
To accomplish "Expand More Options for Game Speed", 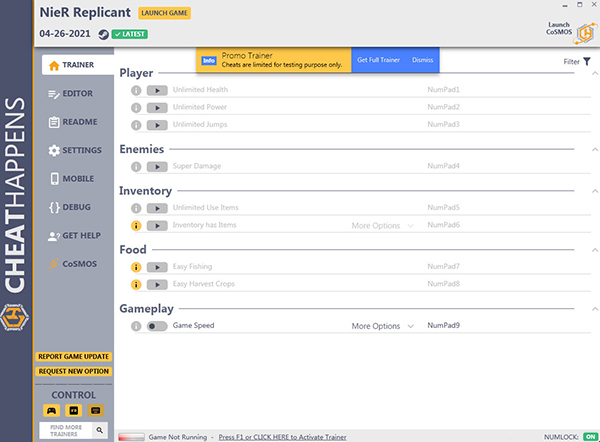I will point(383,326).
